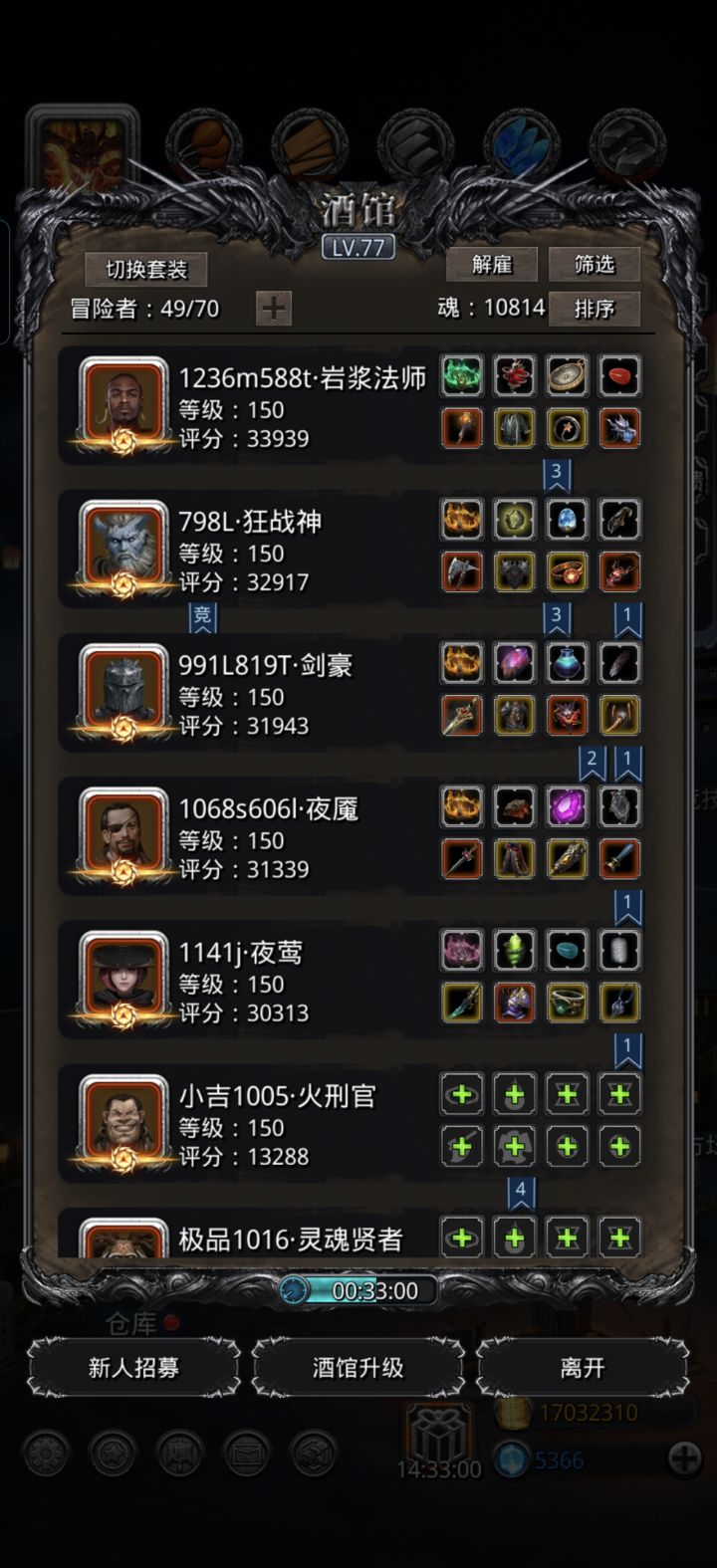Select the blue potion item of 剑豪
Screen dimensions: 717x1568
point(568,663)
